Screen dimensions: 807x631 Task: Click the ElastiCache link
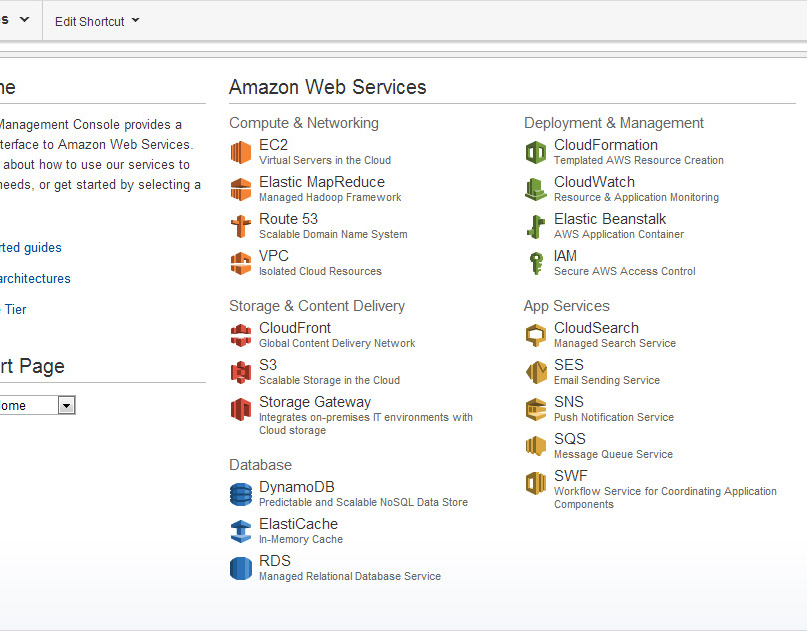[298, 524]
